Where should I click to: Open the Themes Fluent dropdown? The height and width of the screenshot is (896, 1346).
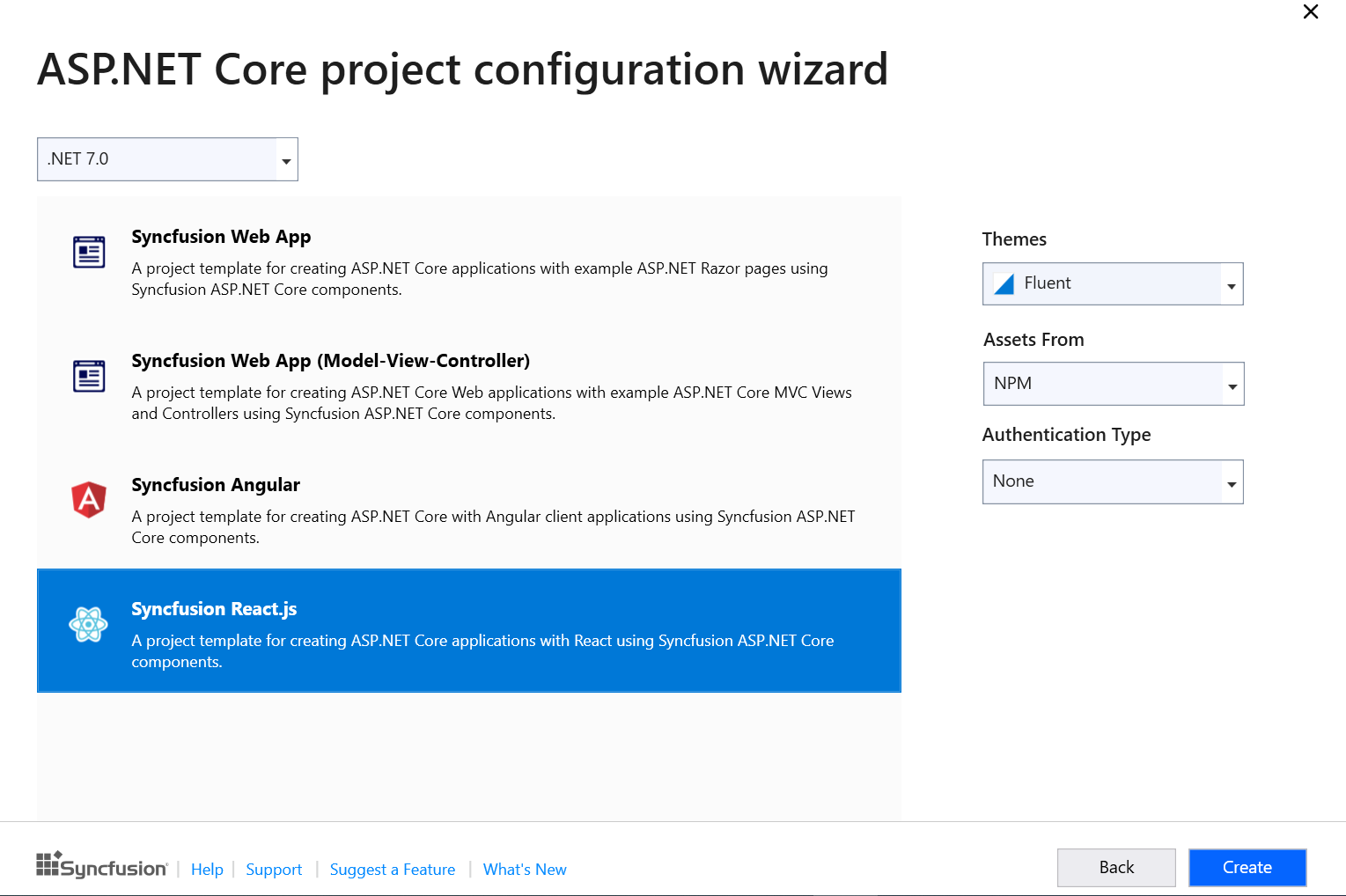tap(1113, 284)
